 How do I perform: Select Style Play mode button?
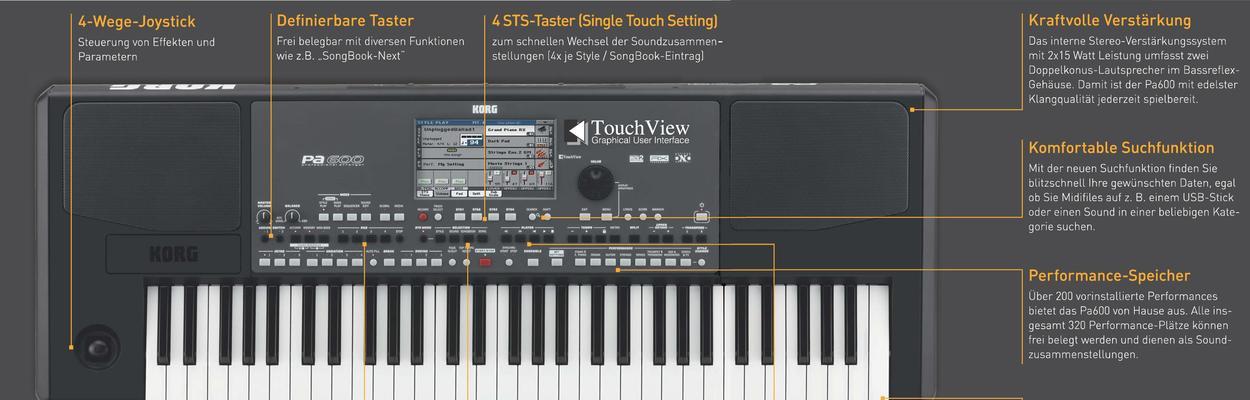pos(324,217)
